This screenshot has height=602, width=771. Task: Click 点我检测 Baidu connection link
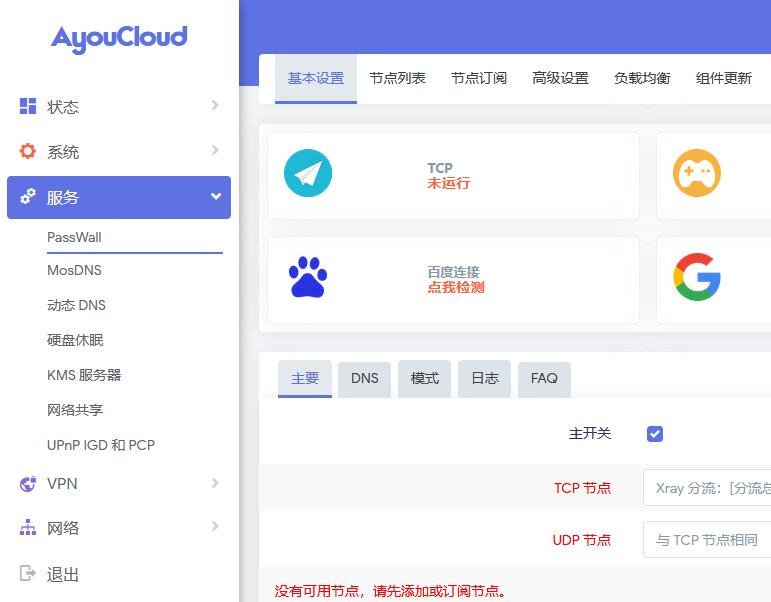pos(455,287)
